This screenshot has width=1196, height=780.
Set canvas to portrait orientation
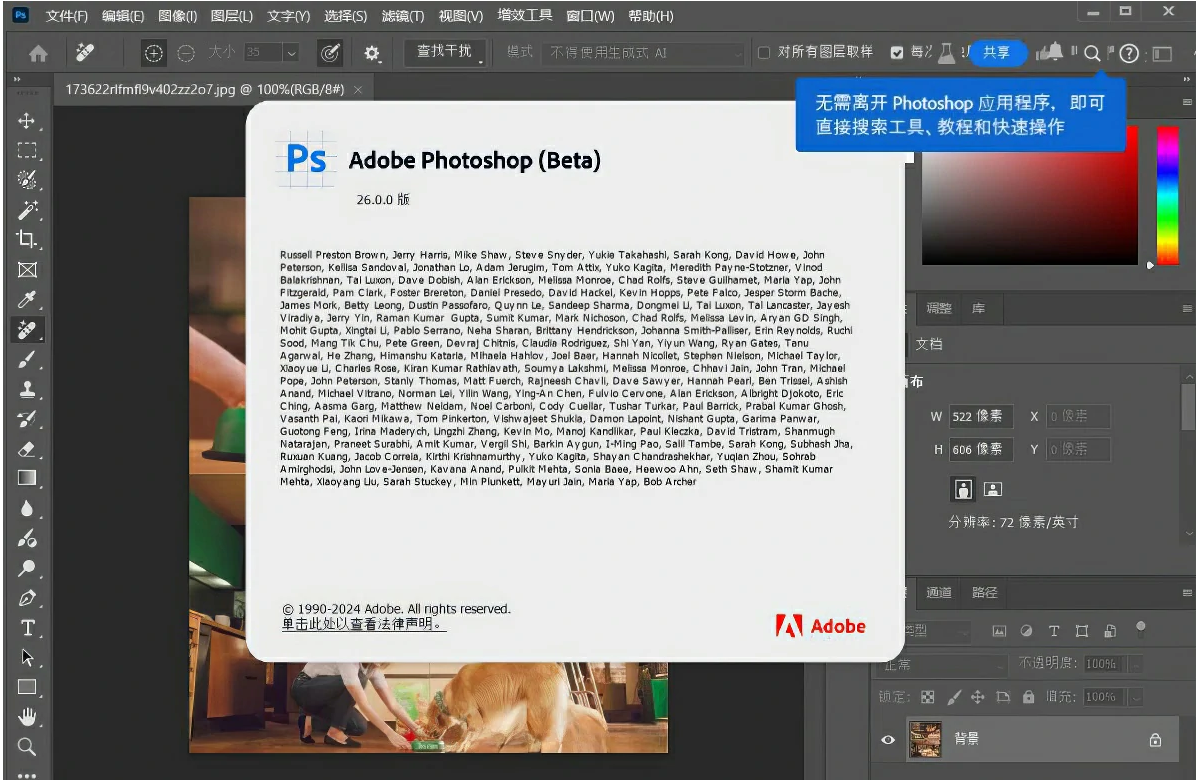click(963, 490)
